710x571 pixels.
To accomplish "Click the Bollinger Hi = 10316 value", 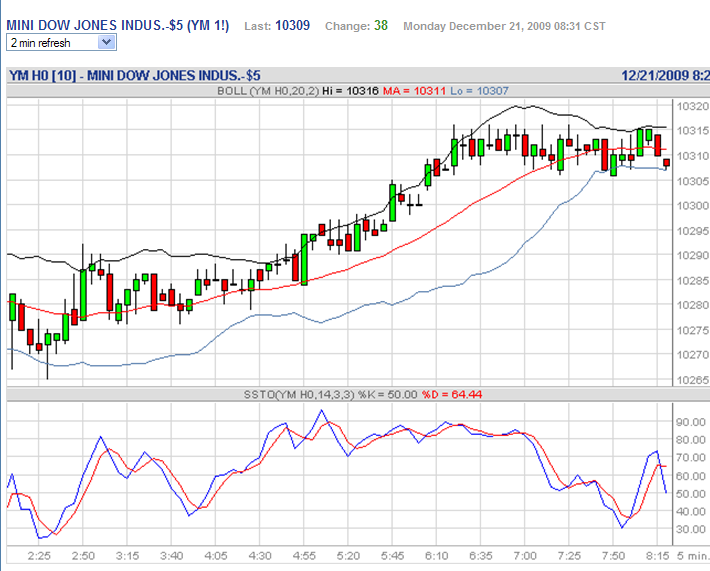I will [x=350, y=91].
